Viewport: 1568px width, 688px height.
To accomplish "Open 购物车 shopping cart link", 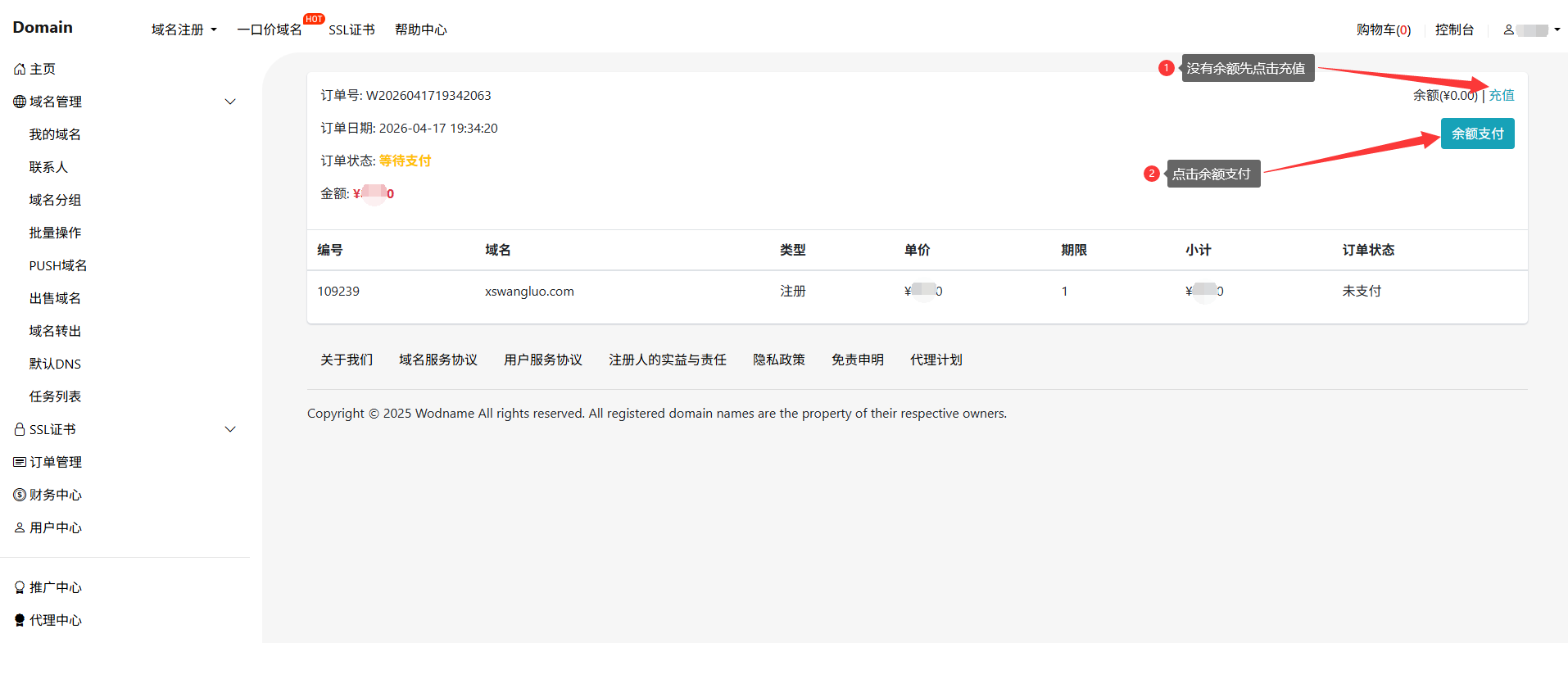I will pos(1383,29).
